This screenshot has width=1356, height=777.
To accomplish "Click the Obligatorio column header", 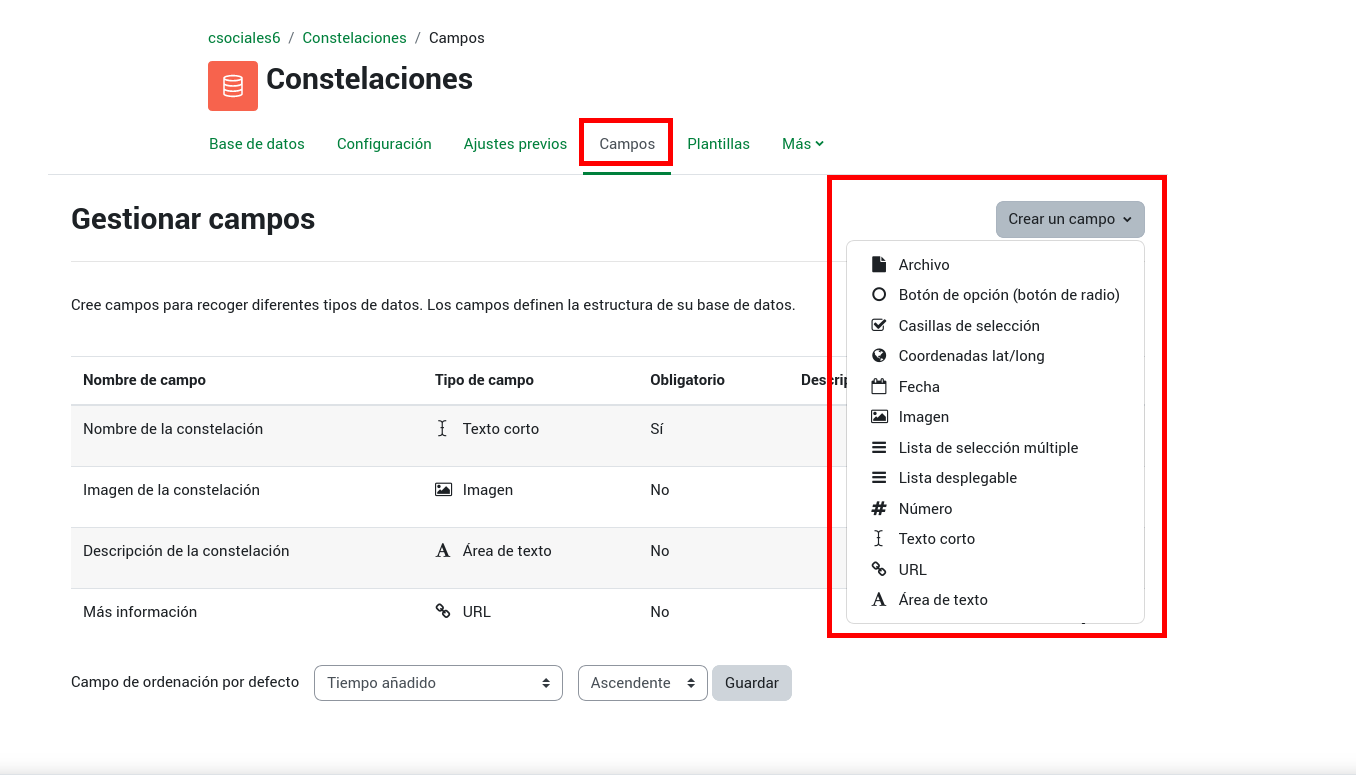I will 687,380.
